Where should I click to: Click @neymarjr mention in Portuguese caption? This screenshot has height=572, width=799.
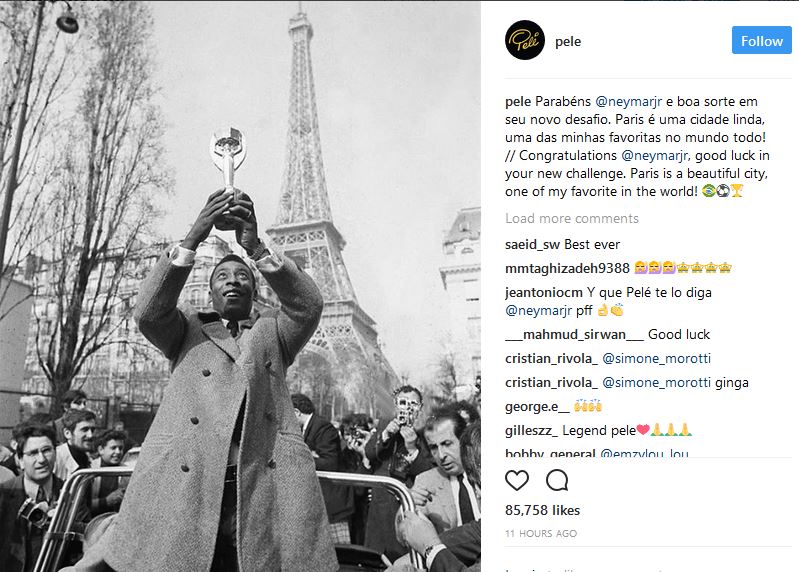[x=628, y=102]
